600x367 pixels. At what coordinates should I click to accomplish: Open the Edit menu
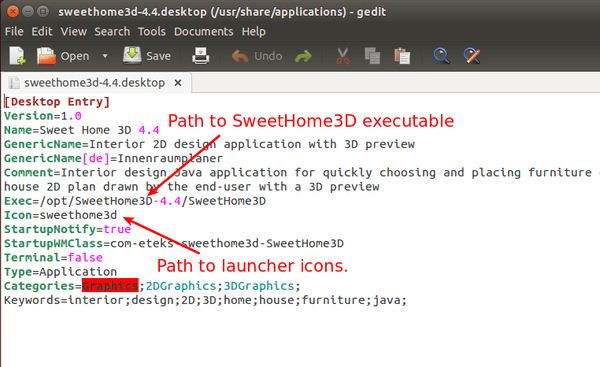click(x=42, y=31)
